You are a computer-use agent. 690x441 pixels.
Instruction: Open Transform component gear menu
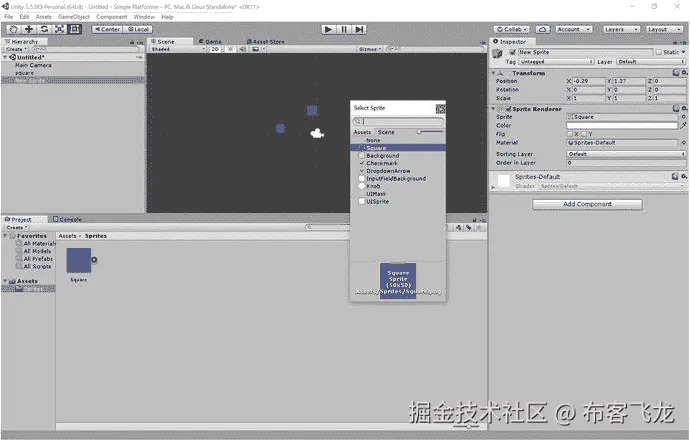click(684, 73)
